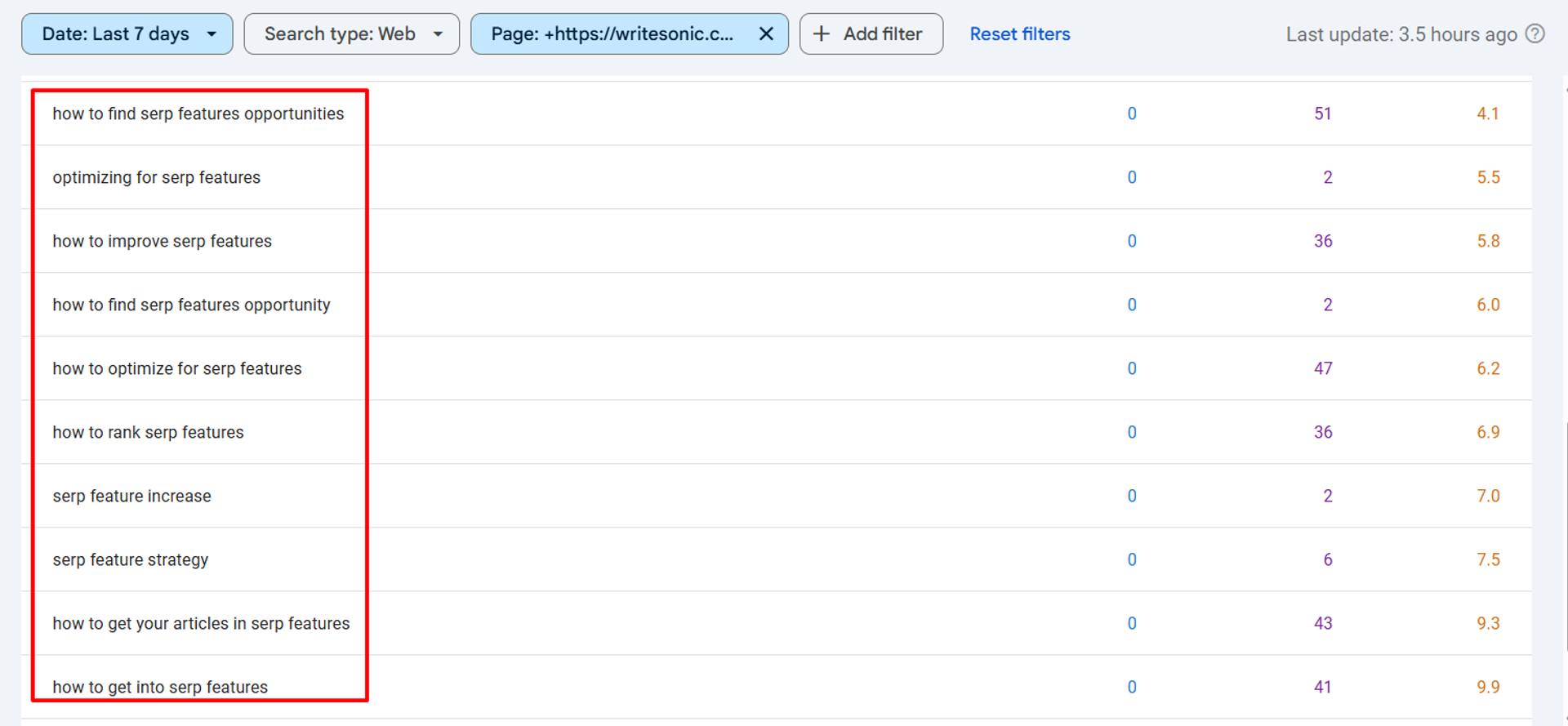Click position value 4.1

pos(1488,114)
